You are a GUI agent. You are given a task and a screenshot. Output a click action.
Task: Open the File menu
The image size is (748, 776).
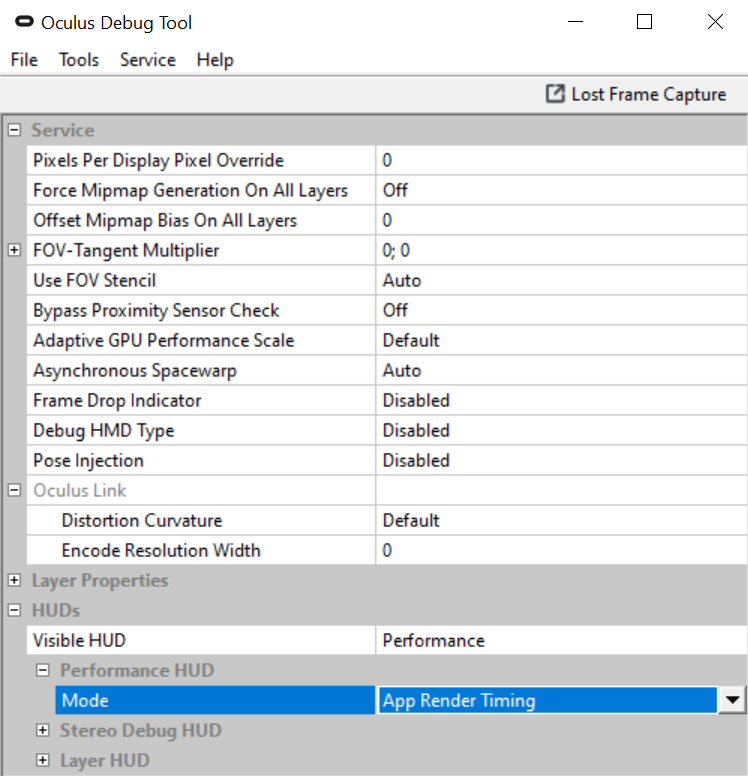click(24, 60)
